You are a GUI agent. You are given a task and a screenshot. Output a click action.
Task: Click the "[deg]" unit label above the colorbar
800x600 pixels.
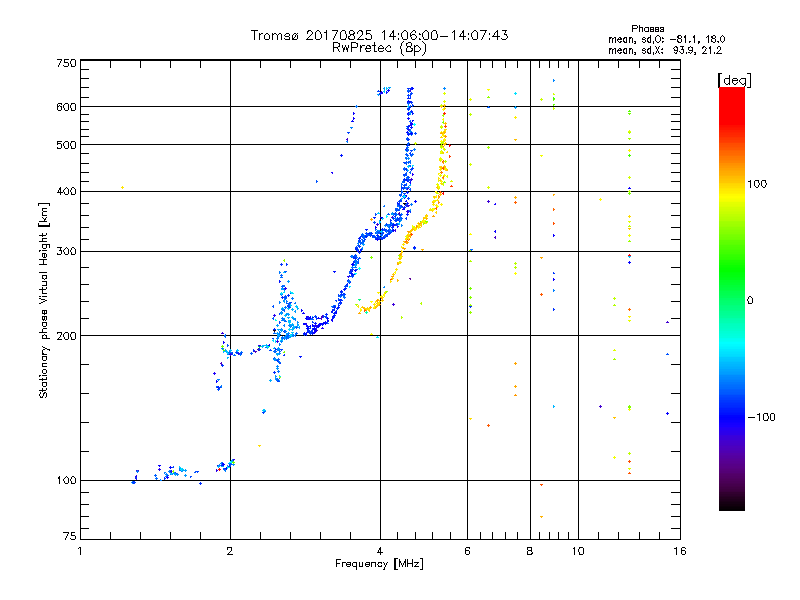coord(734,80)
